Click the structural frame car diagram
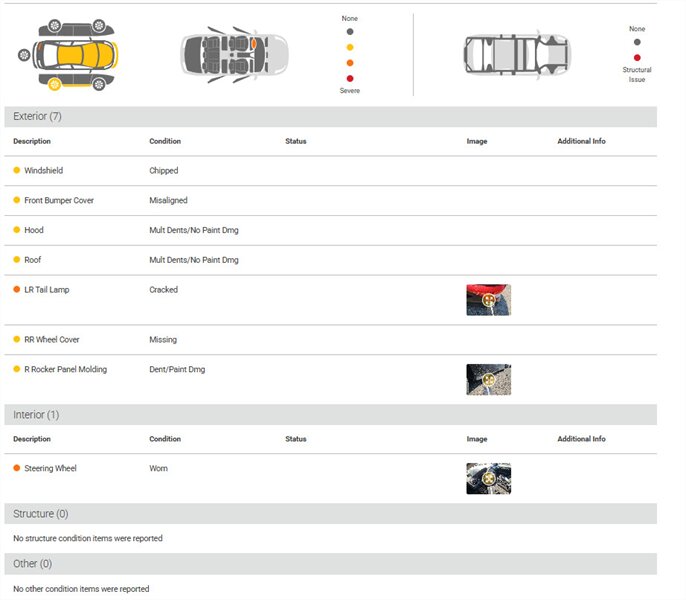The image size is (686, 600). click(x=517, y=53)
